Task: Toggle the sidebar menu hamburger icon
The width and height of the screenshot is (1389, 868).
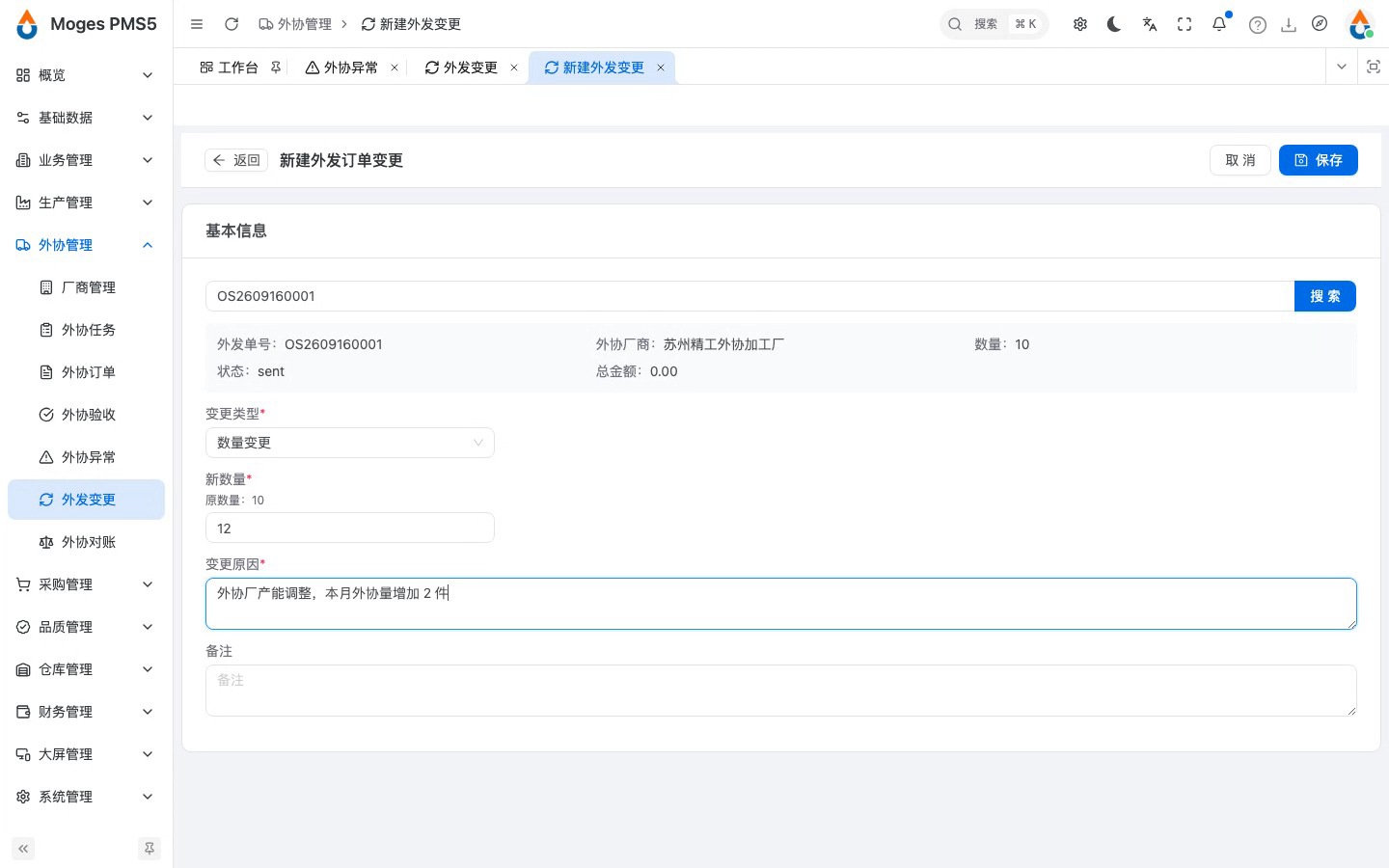Action: pos(197,24)
